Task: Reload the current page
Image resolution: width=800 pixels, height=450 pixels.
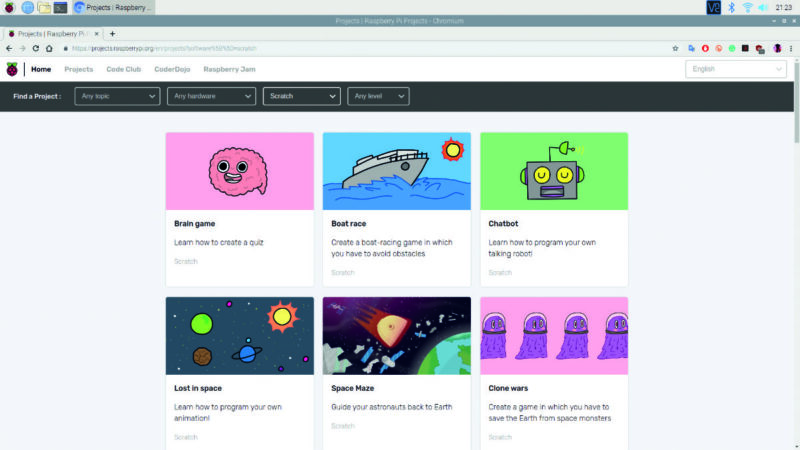Action: [36, 48]
